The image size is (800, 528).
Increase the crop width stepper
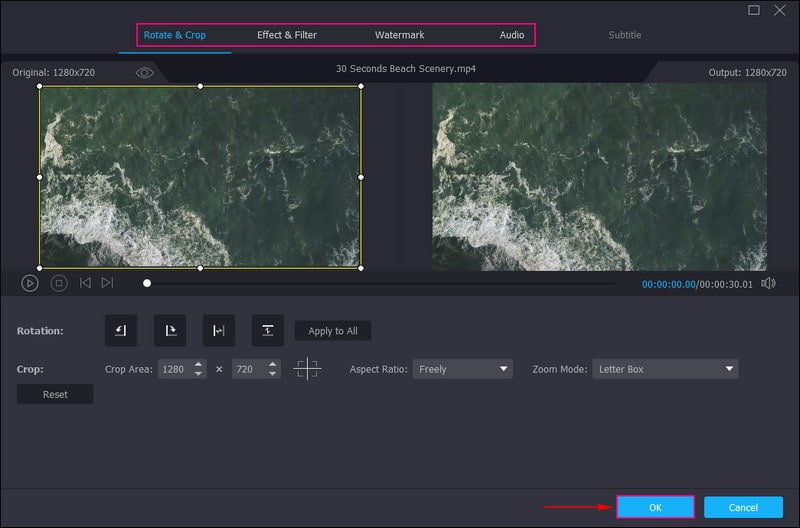(199, 365)
